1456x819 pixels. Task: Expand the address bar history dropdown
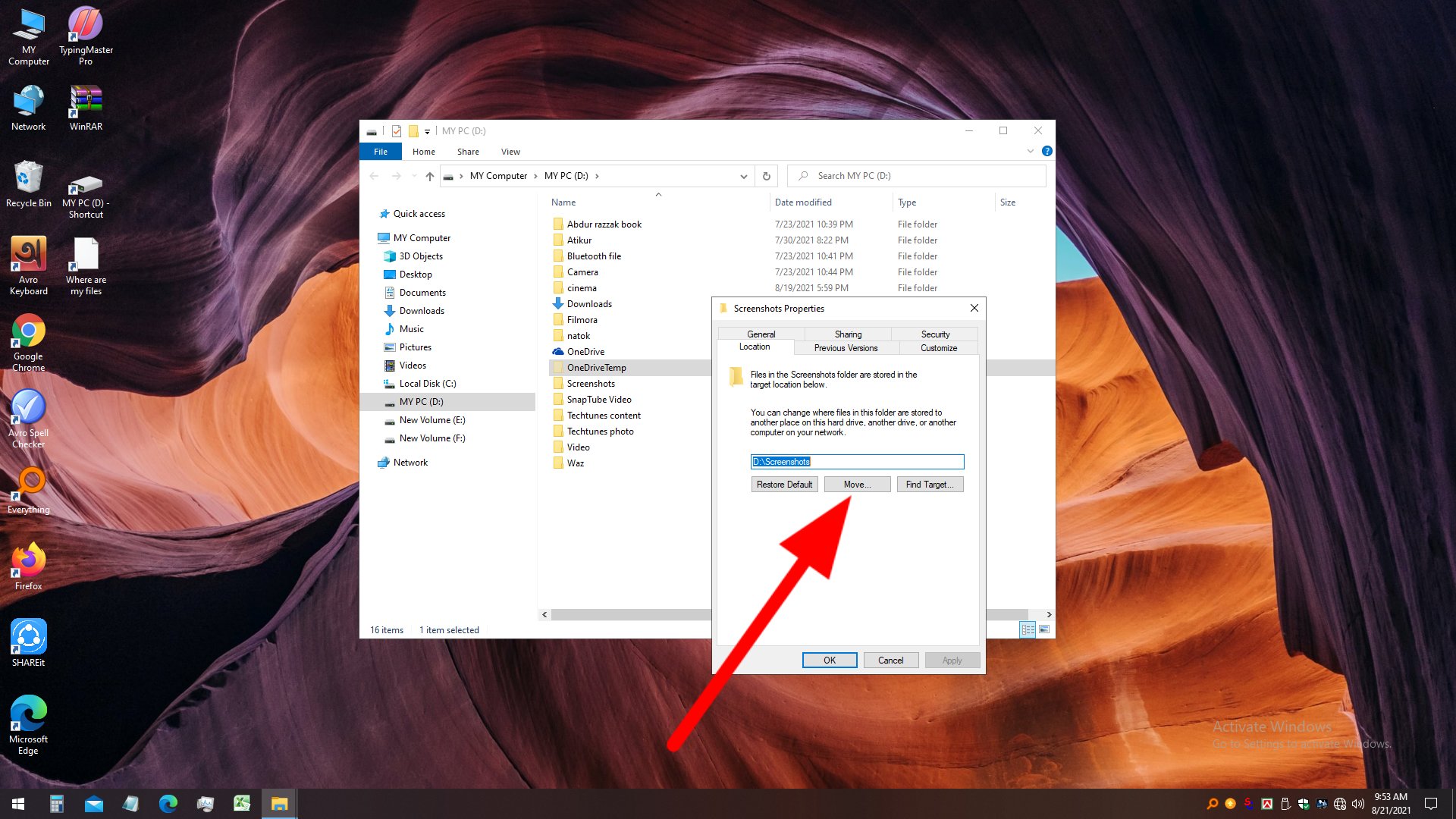click(742, 175)
